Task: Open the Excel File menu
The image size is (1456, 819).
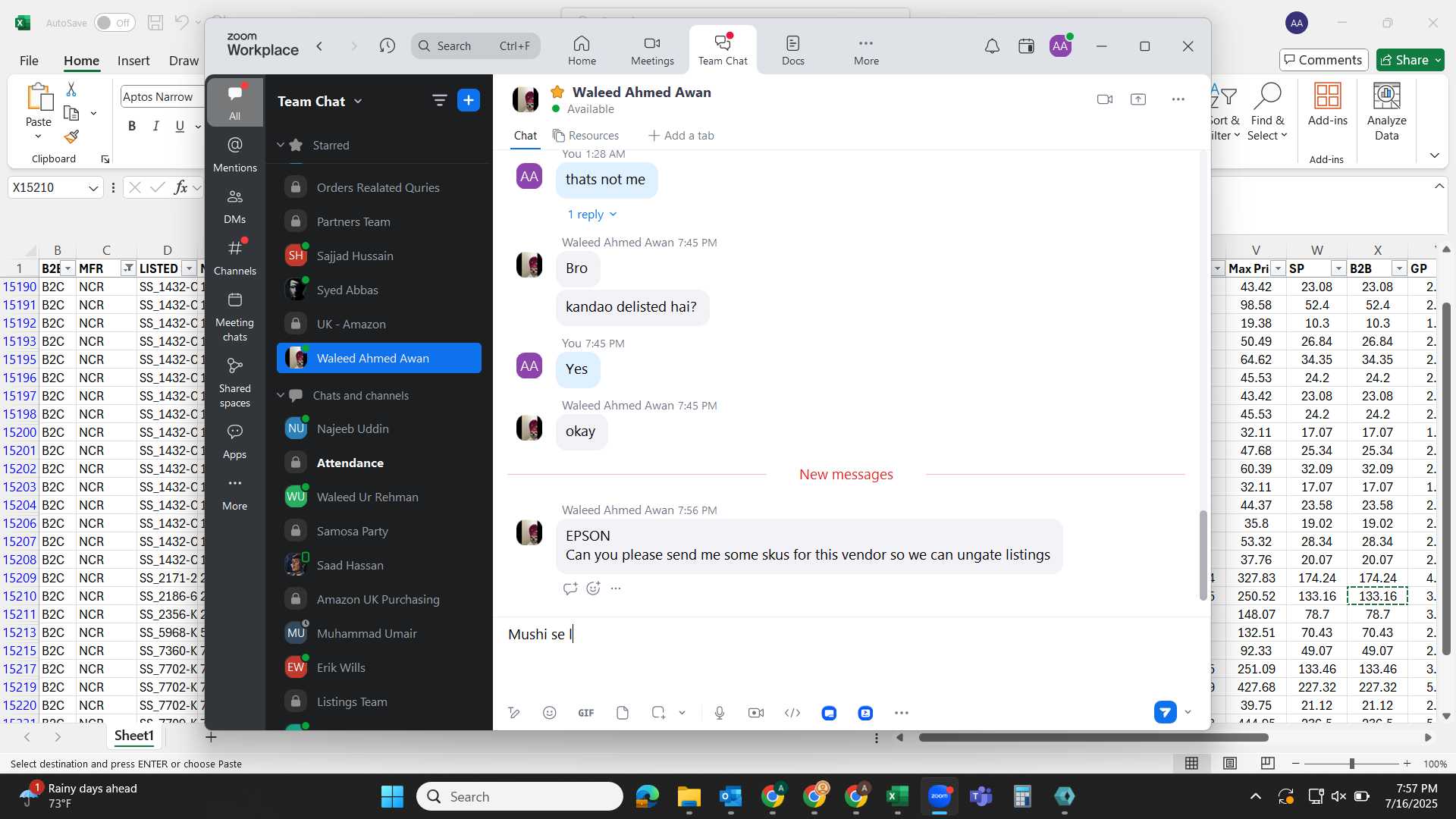Action: click(x=29, y=61)
